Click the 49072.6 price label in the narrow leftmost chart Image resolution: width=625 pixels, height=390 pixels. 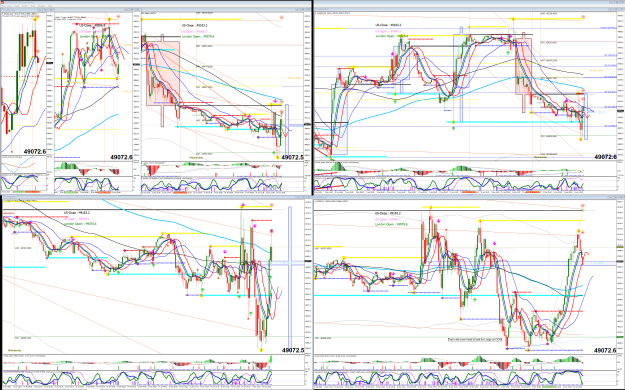click(35, 152)
